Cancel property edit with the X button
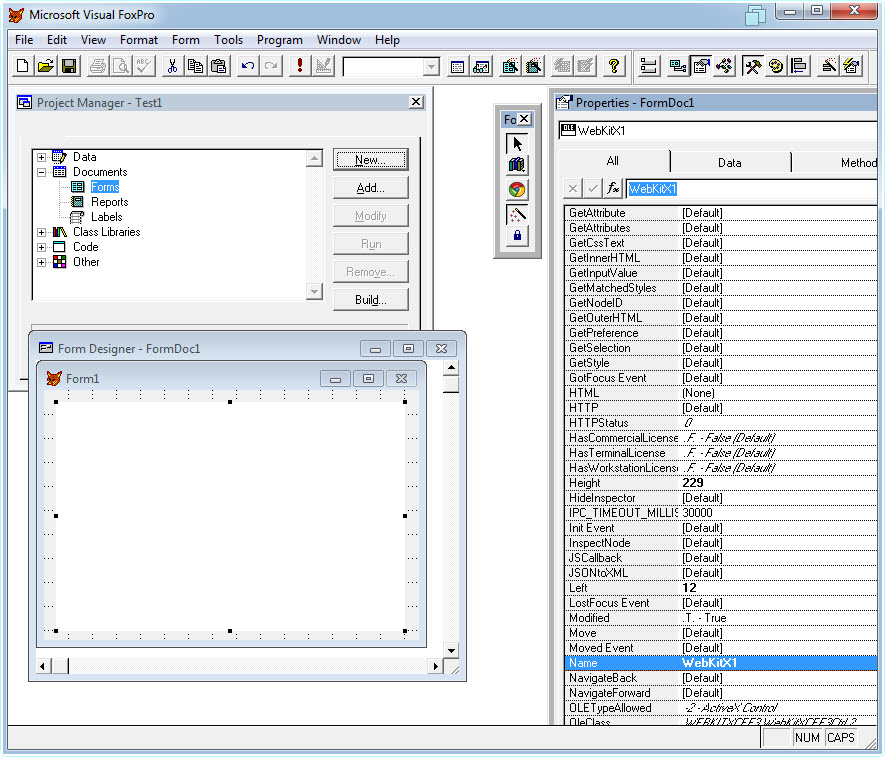Viewport: 885px width, 757px height. coord(573,189)
